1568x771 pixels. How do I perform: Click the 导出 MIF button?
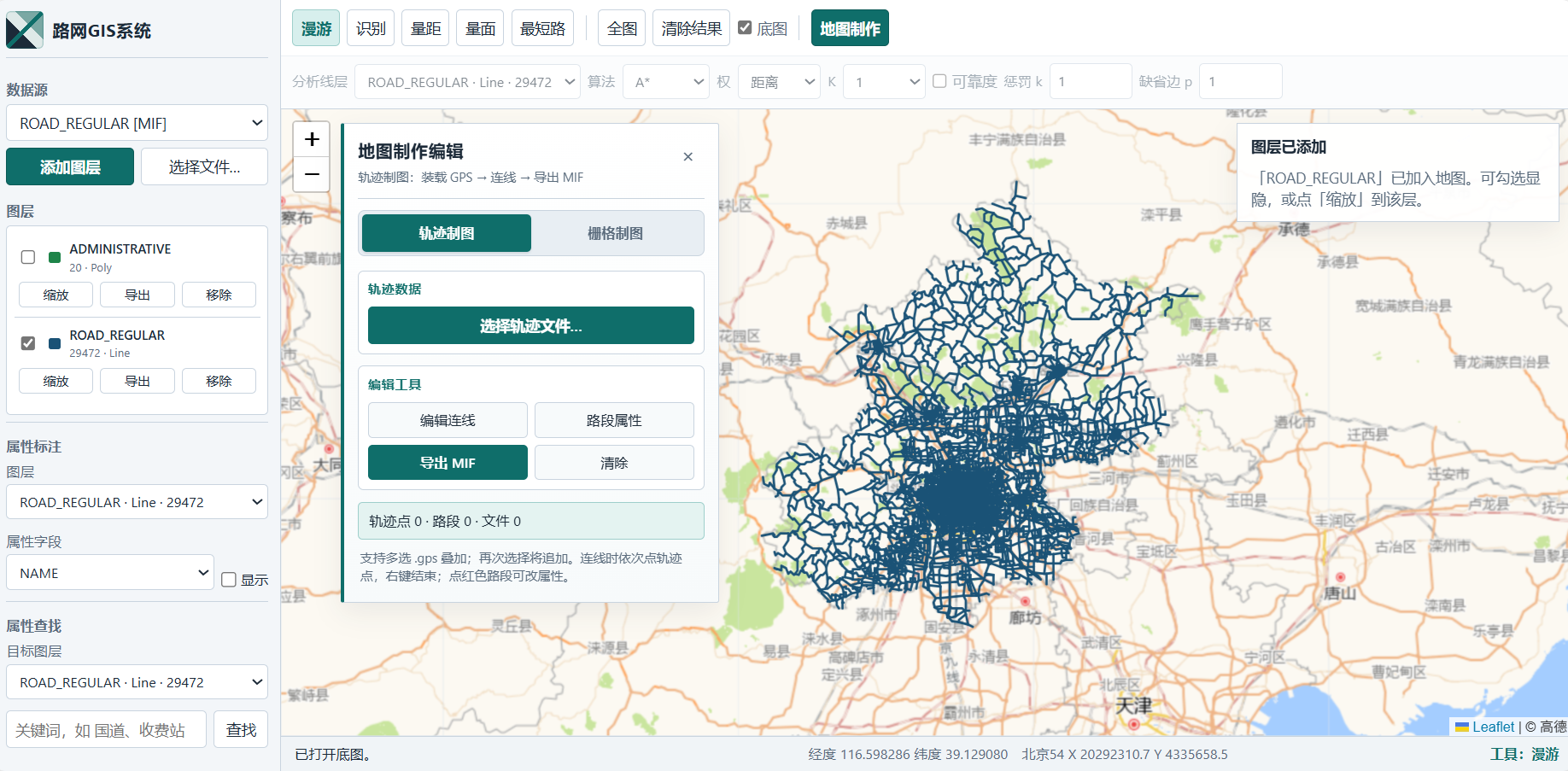(x=448, y=462)
